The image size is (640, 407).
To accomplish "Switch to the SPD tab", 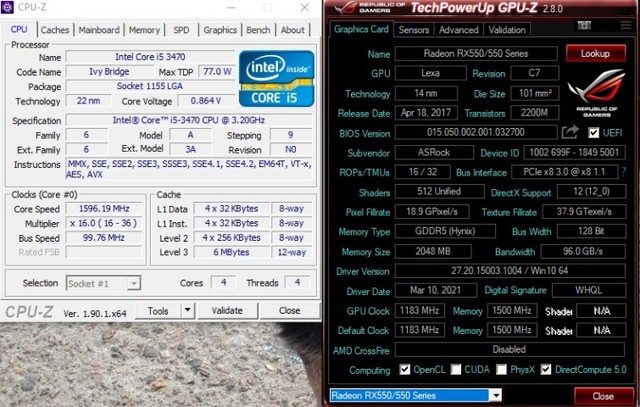I will click(181, 30).
